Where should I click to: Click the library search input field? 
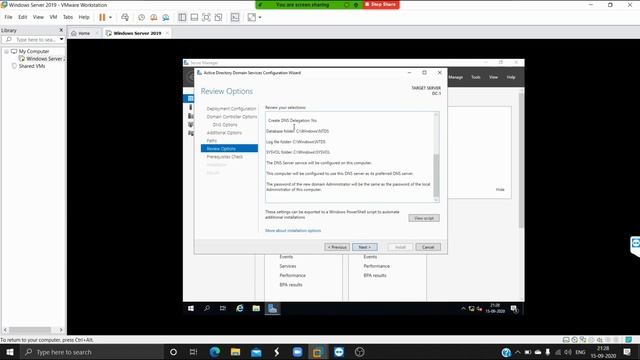pos(33,40)
